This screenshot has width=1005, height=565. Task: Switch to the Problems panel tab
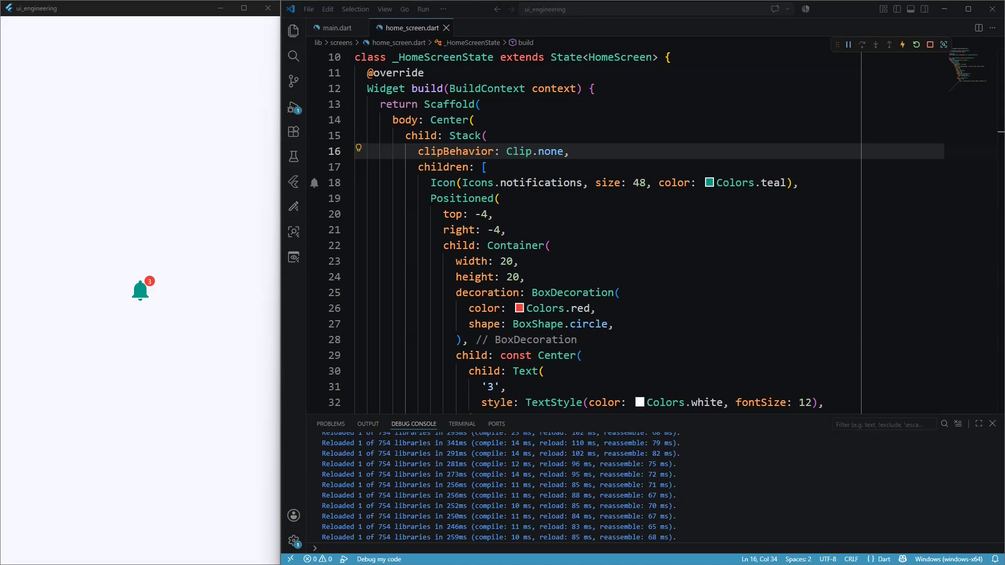330,423
